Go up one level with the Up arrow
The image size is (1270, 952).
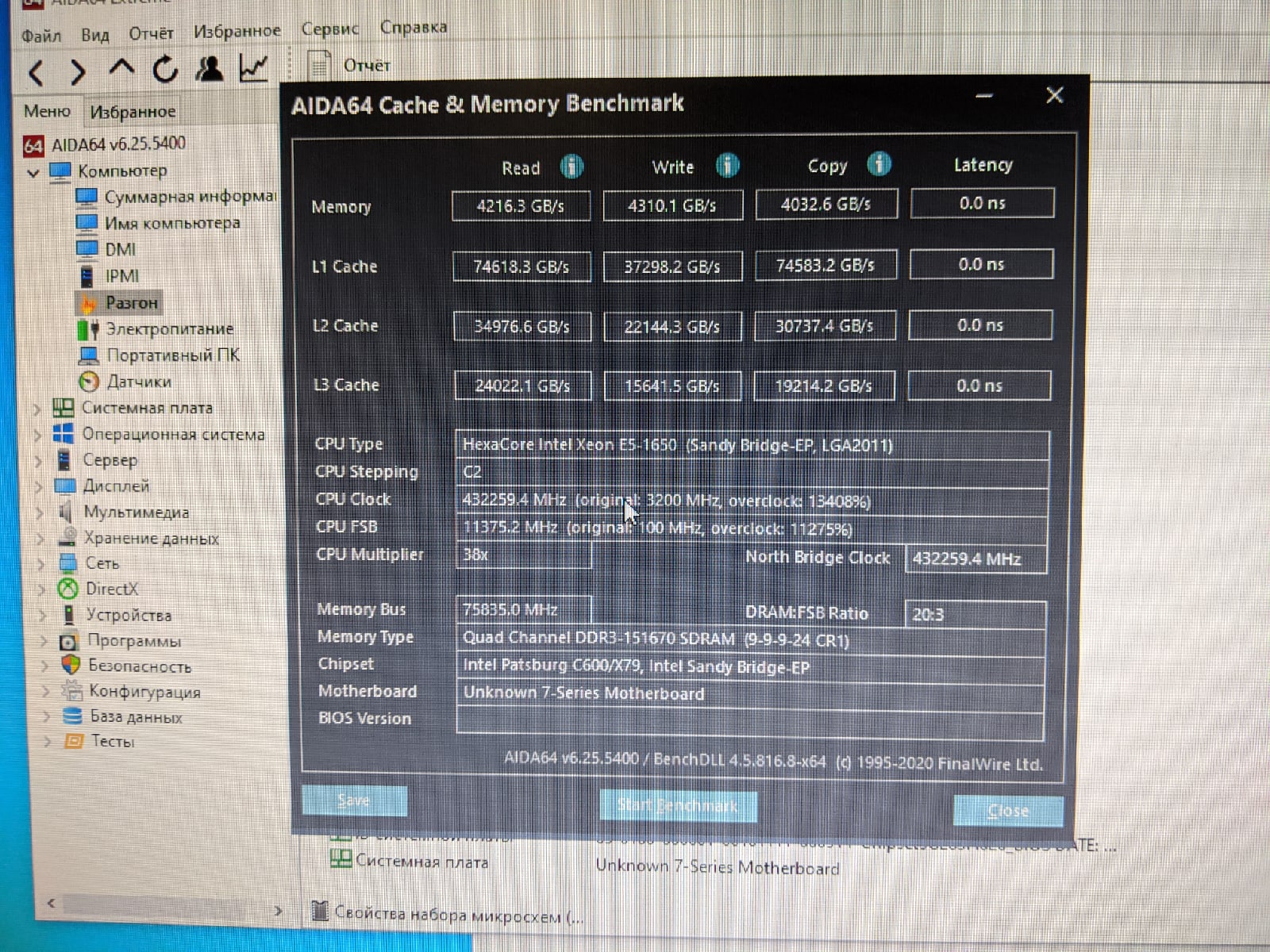(121, 68)
